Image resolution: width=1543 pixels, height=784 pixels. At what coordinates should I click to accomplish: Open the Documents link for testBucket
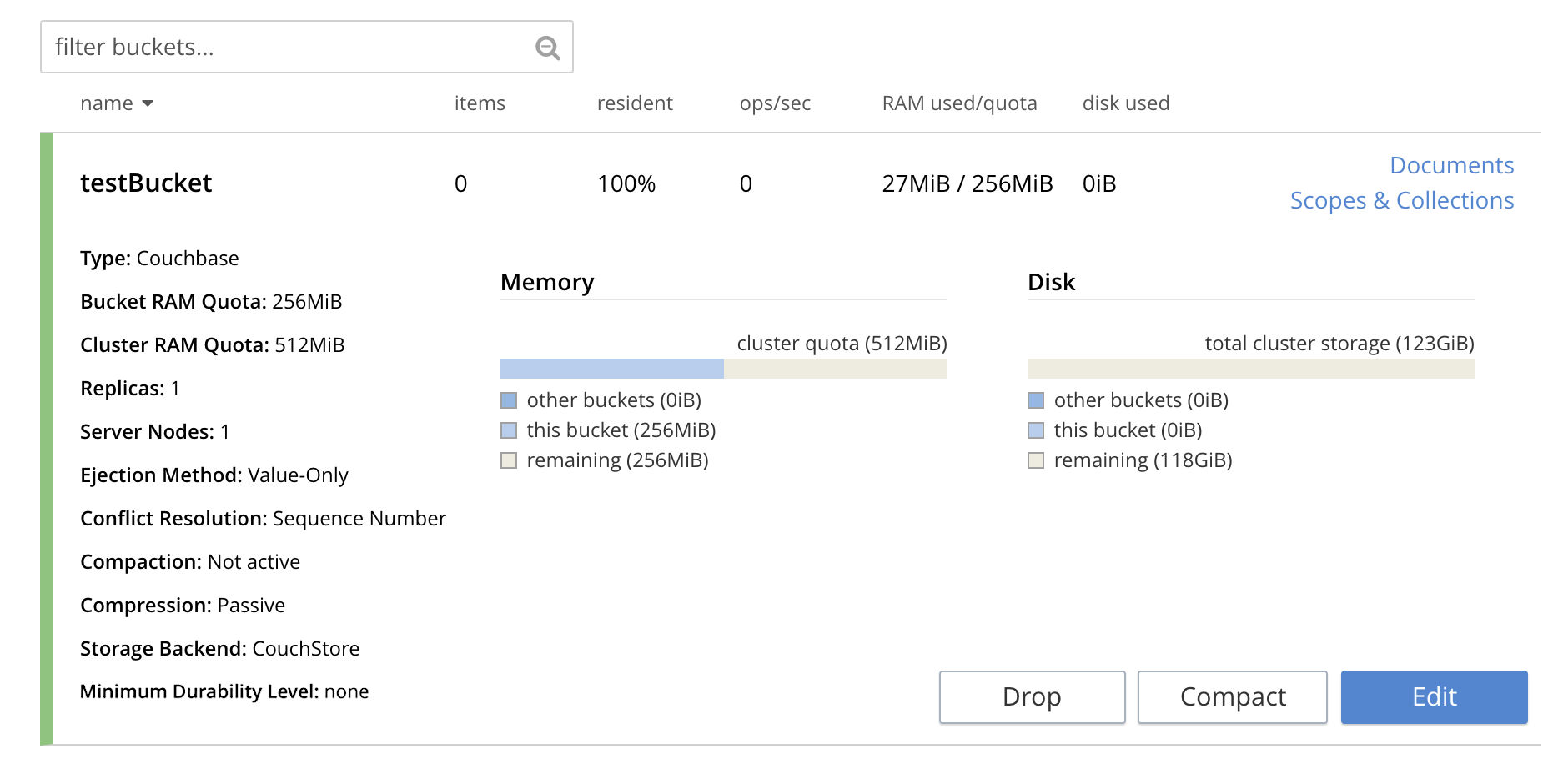[x=1450, y=165]
